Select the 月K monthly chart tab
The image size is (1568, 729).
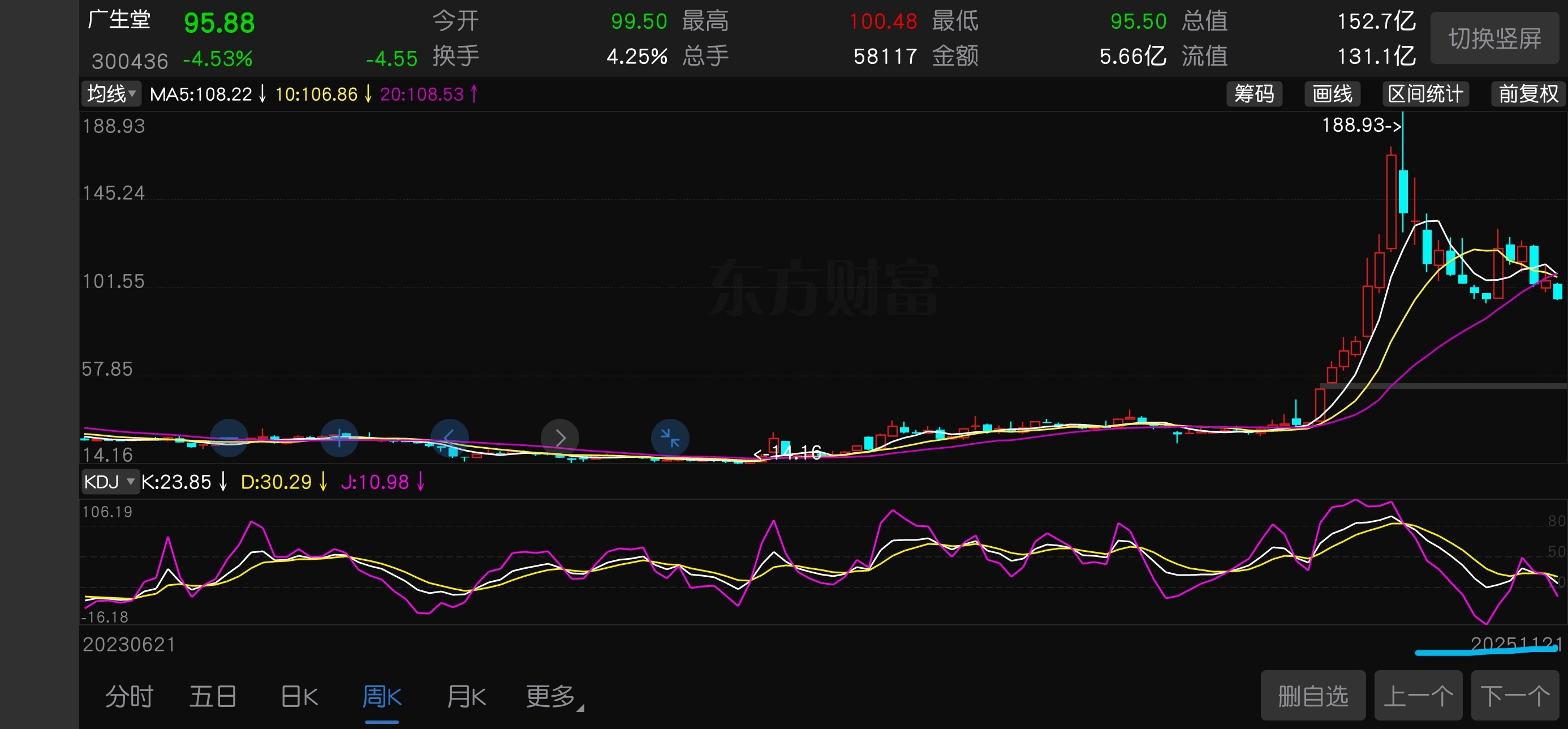tap(466, 696)
